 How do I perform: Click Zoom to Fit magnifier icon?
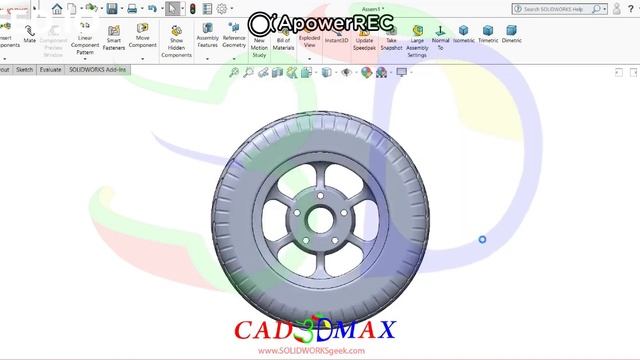[x=234, y=73]
